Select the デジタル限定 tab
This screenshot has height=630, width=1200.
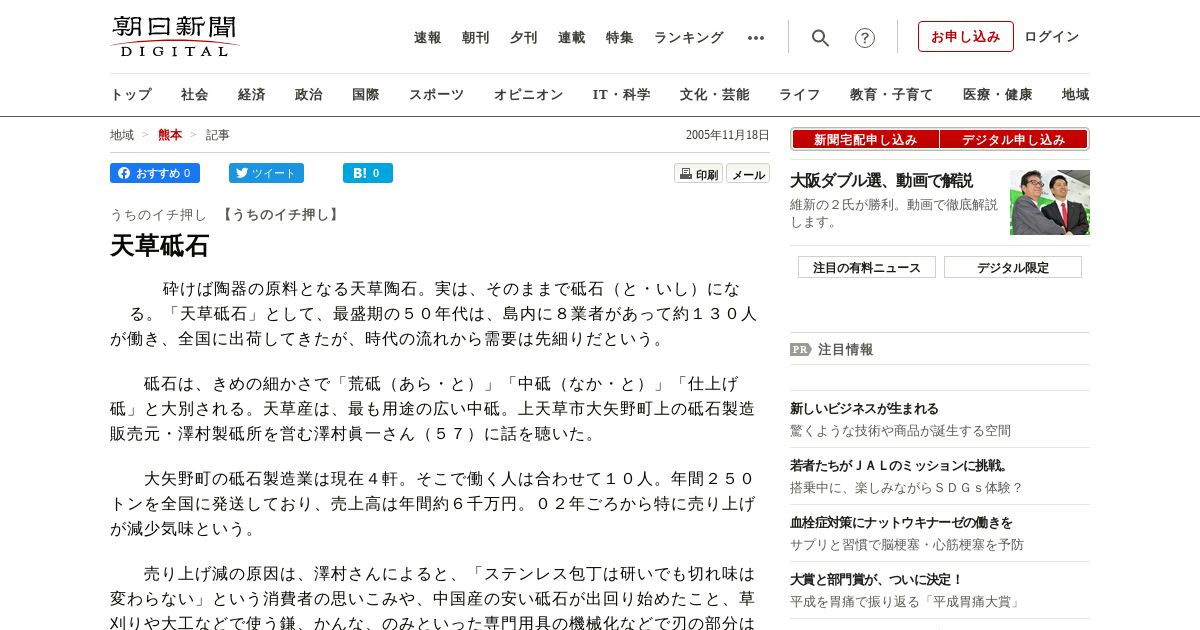click(x=1013, y=267)
